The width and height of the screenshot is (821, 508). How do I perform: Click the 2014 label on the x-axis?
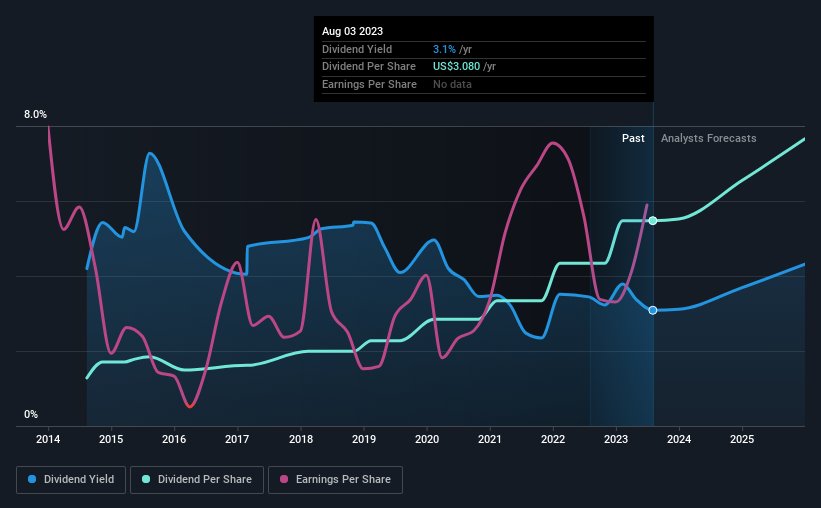click(x=48, y=439)
